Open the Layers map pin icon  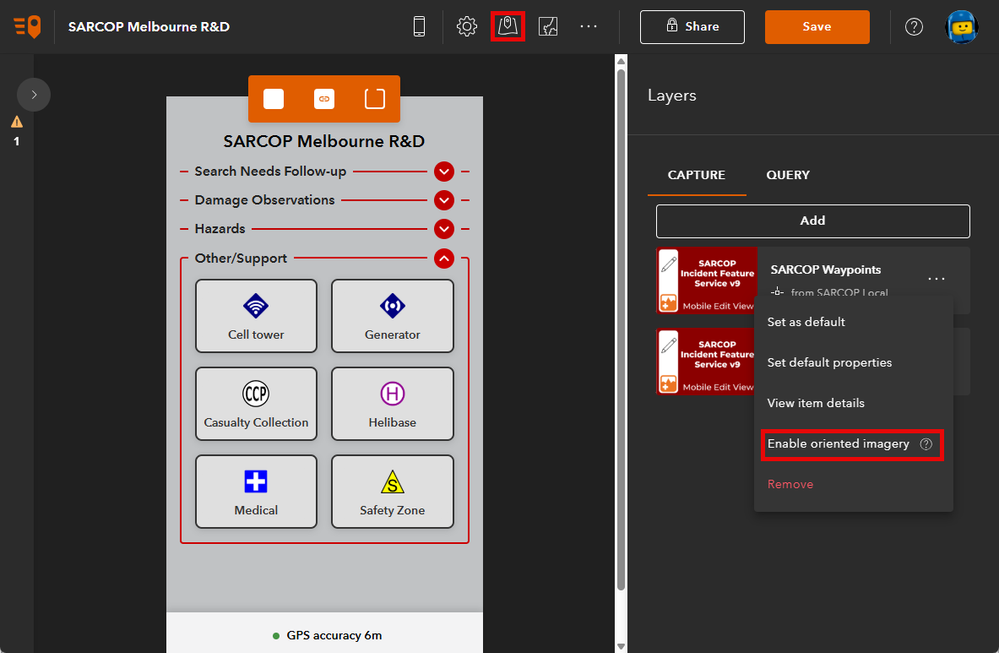coord(508,27)
